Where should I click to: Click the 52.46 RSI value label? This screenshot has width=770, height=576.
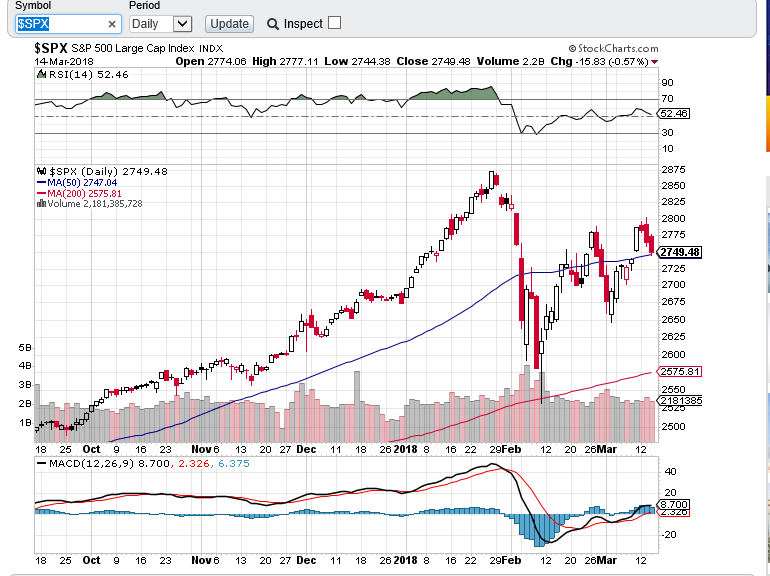point(674,113)
